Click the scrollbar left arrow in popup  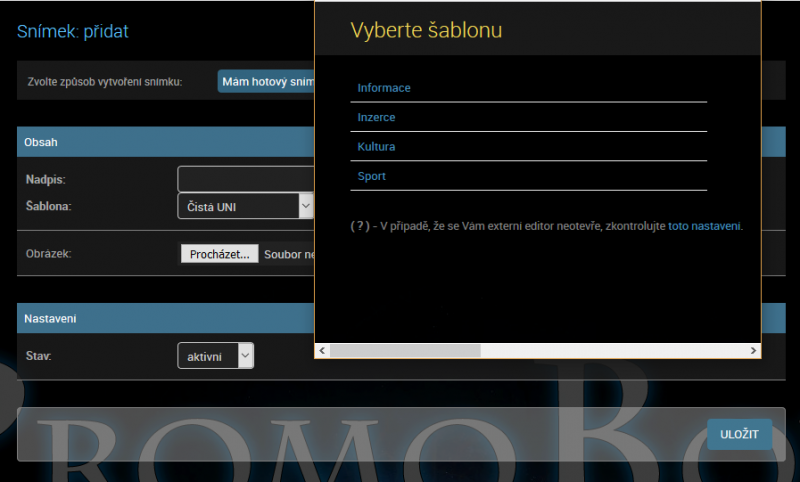(322, 351)
